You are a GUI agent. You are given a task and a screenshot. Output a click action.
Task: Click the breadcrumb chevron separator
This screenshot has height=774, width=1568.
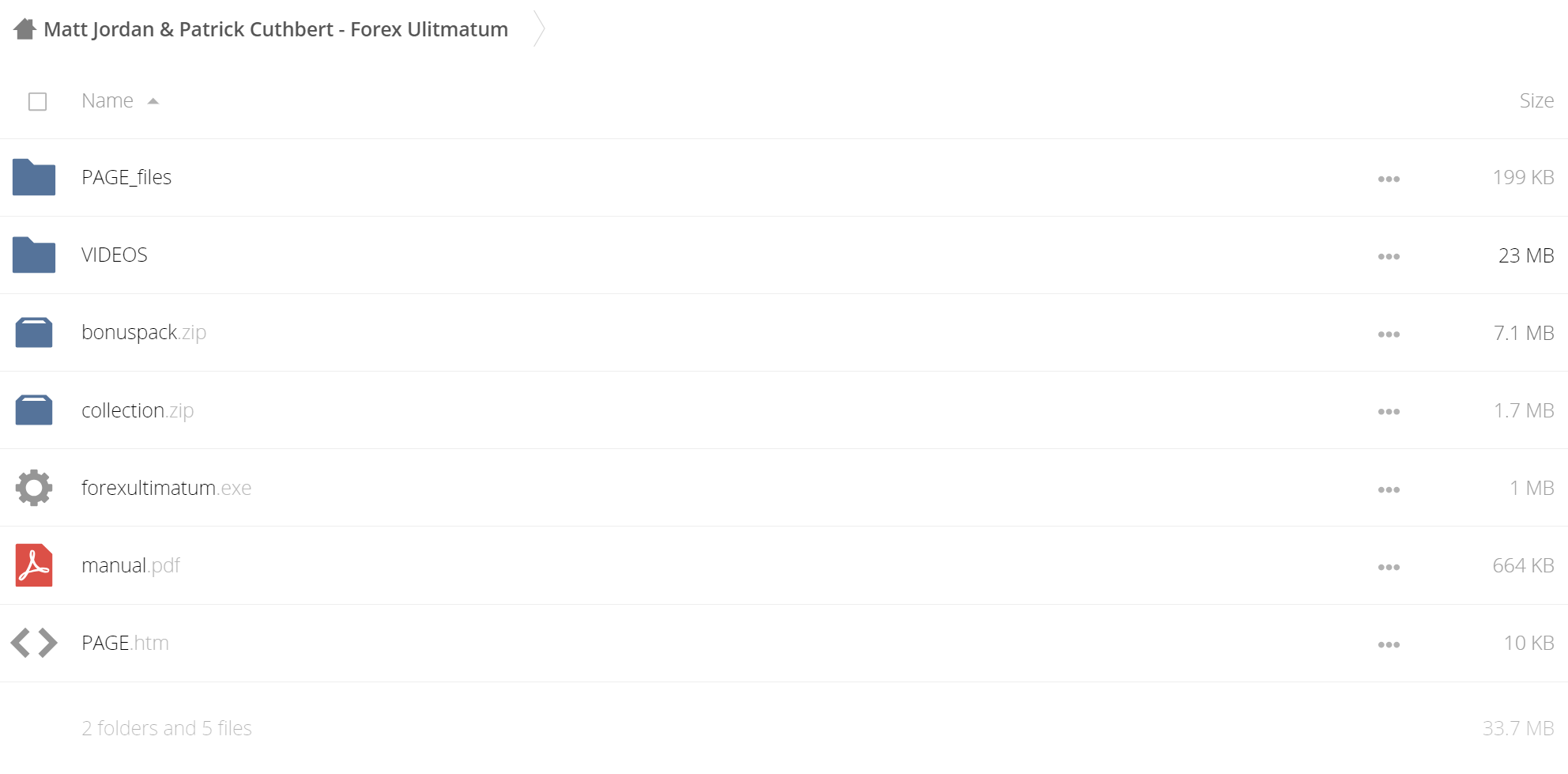click(539, 29)
